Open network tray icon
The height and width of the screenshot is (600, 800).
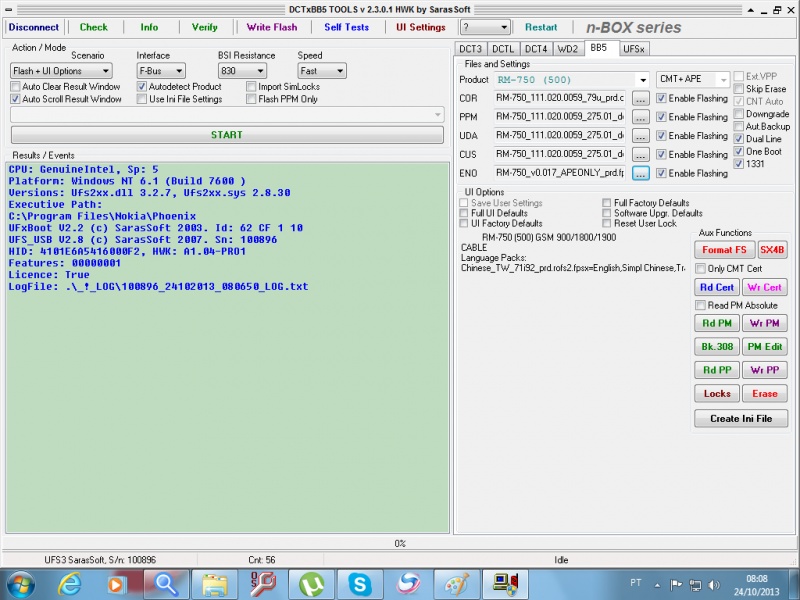click(x=695, y=585)
